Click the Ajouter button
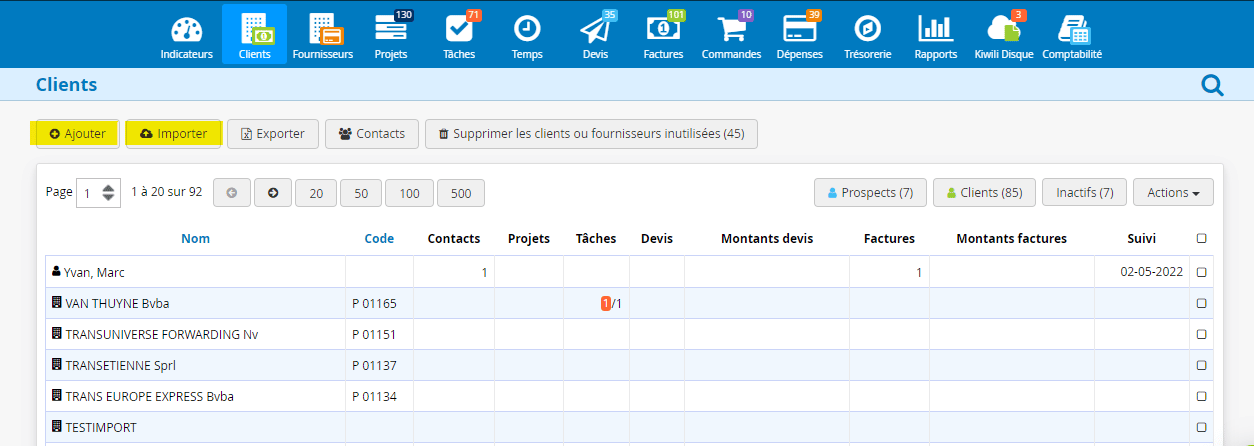The image size is (1254, 446). click(x=78, y=134)
